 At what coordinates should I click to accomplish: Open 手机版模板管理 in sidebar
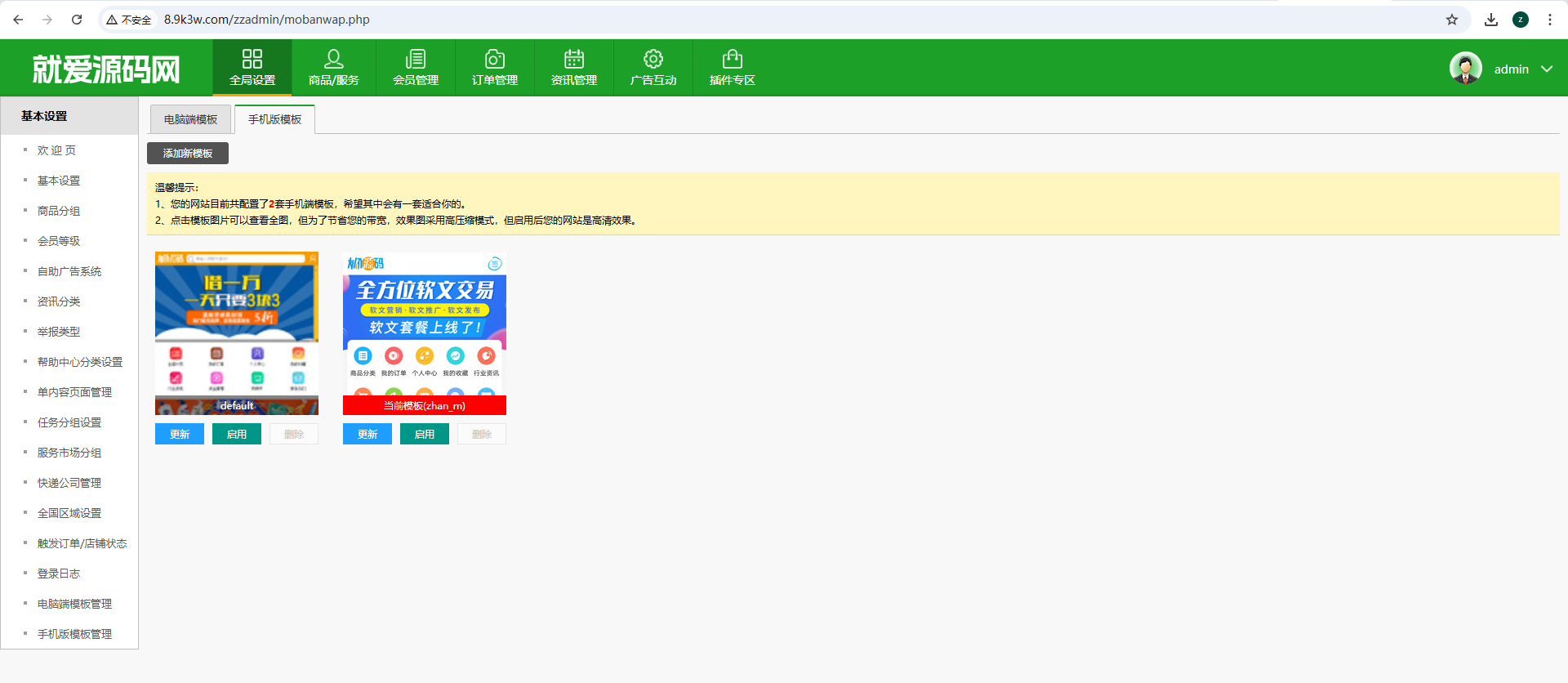(74, 634)
